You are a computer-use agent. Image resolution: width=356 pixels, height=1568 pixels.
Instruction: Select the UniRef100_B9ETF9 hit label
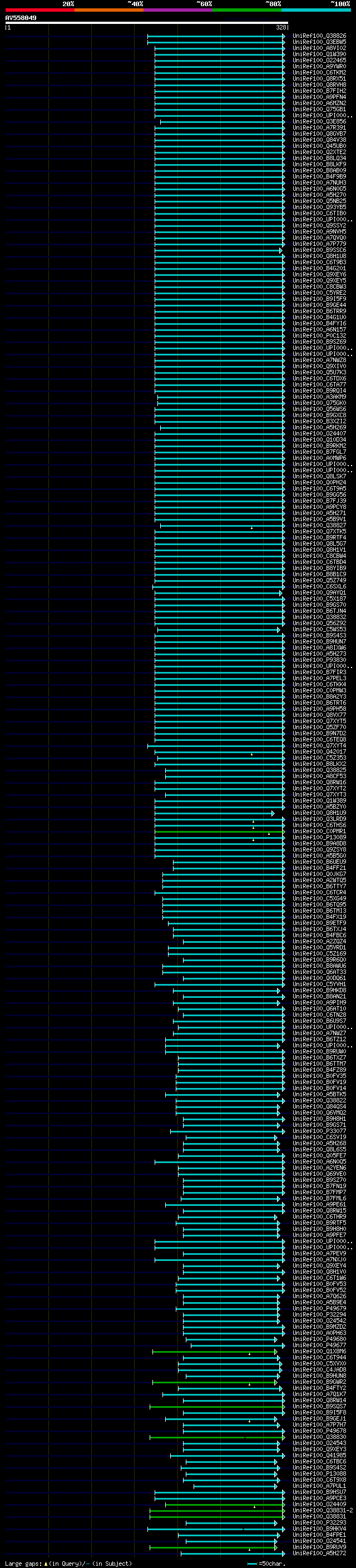tap(319, 923)
